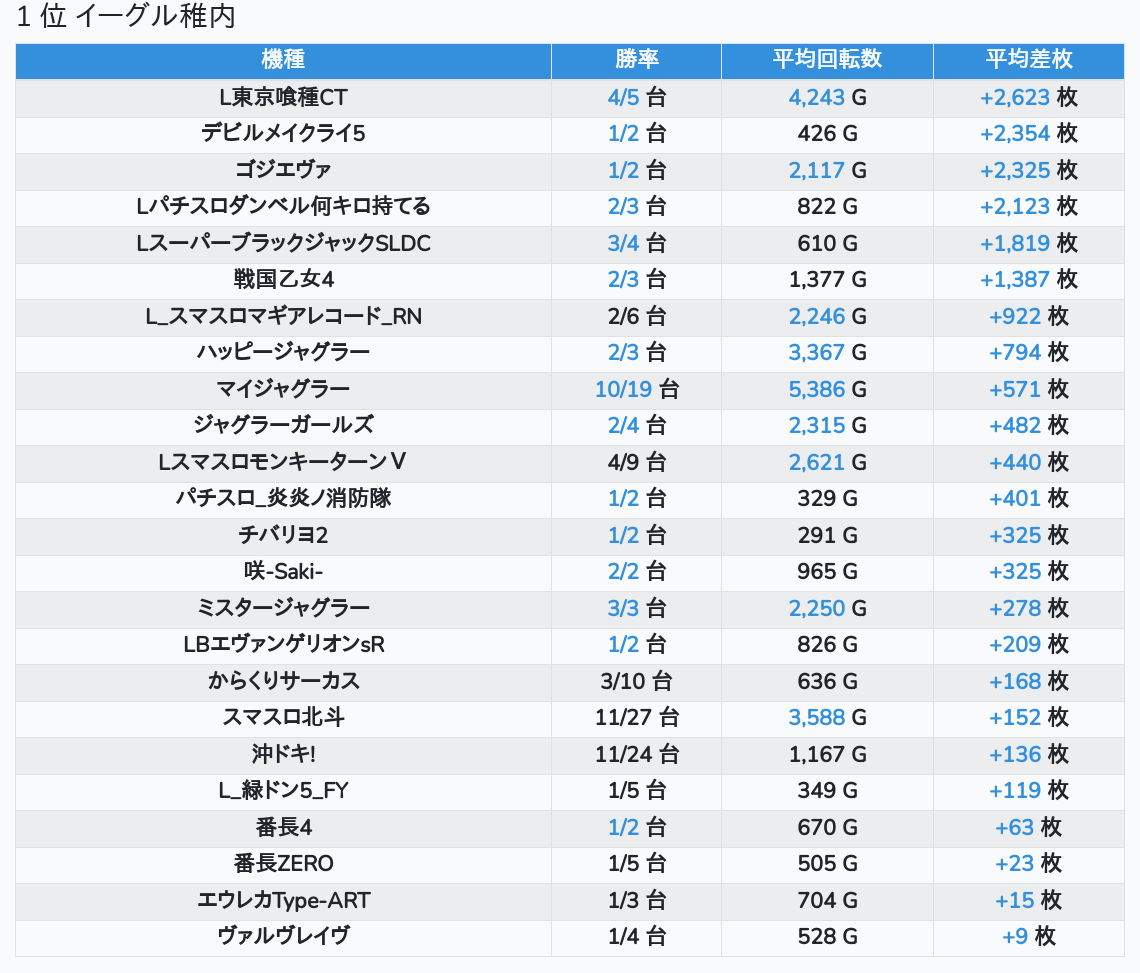Image resolution: width=1140 pixels, height=973 pixels.
Task: Select the 4,243 G average spins value
Action: tap(827, 97)
